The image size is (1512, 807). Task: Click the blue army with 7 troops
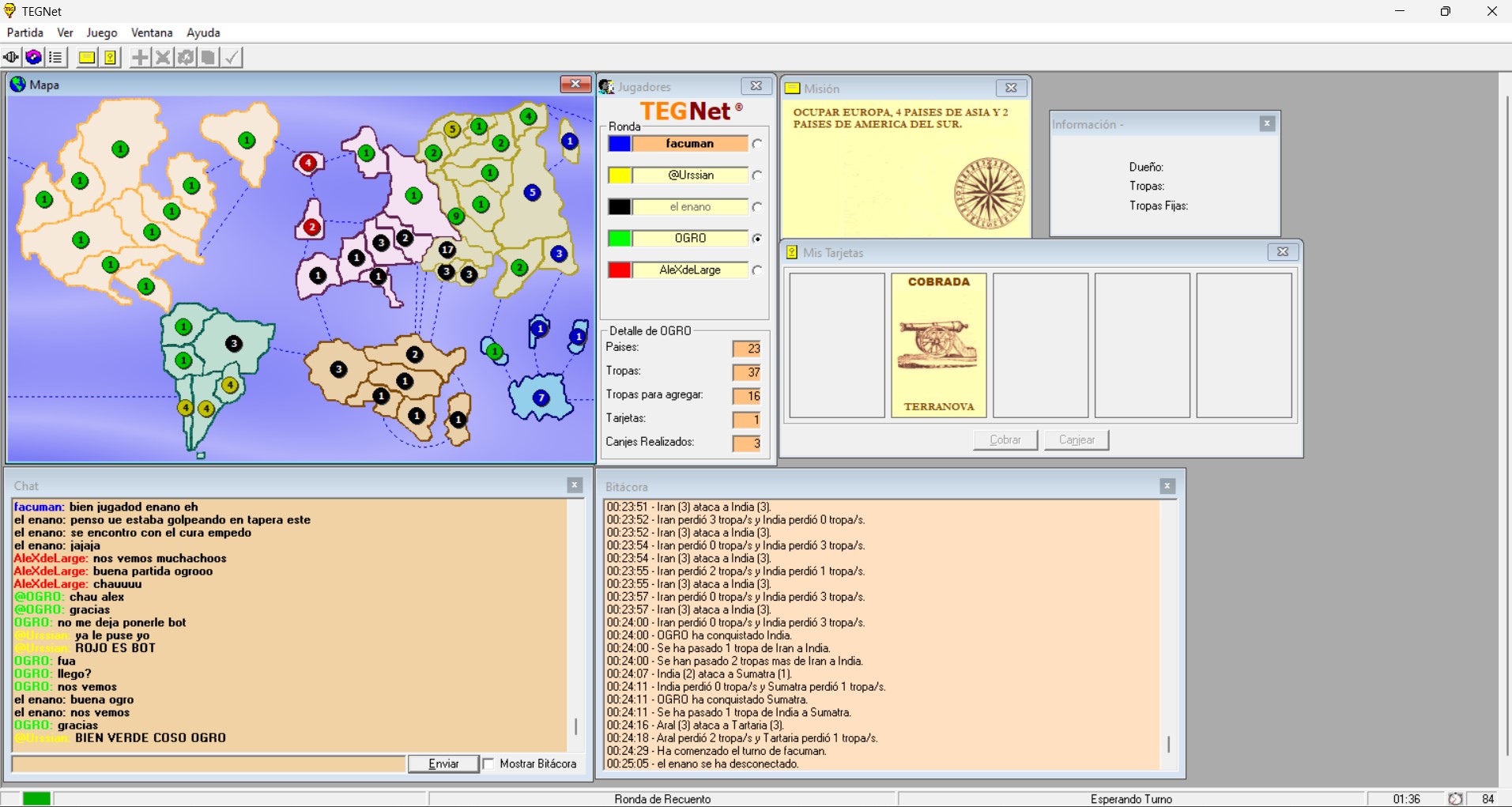(x=541, y=398)
